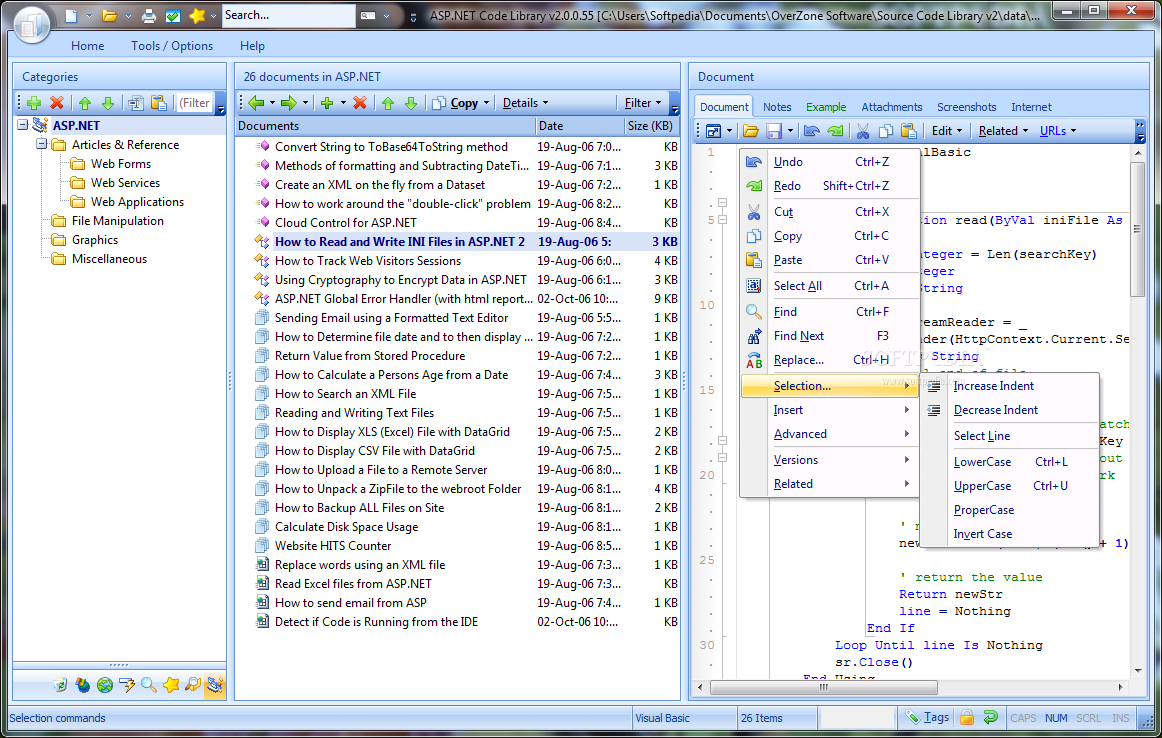Sort by the Size (KB) column header
The height and width of the screenshot is (738, 1162).
[651, 126]
